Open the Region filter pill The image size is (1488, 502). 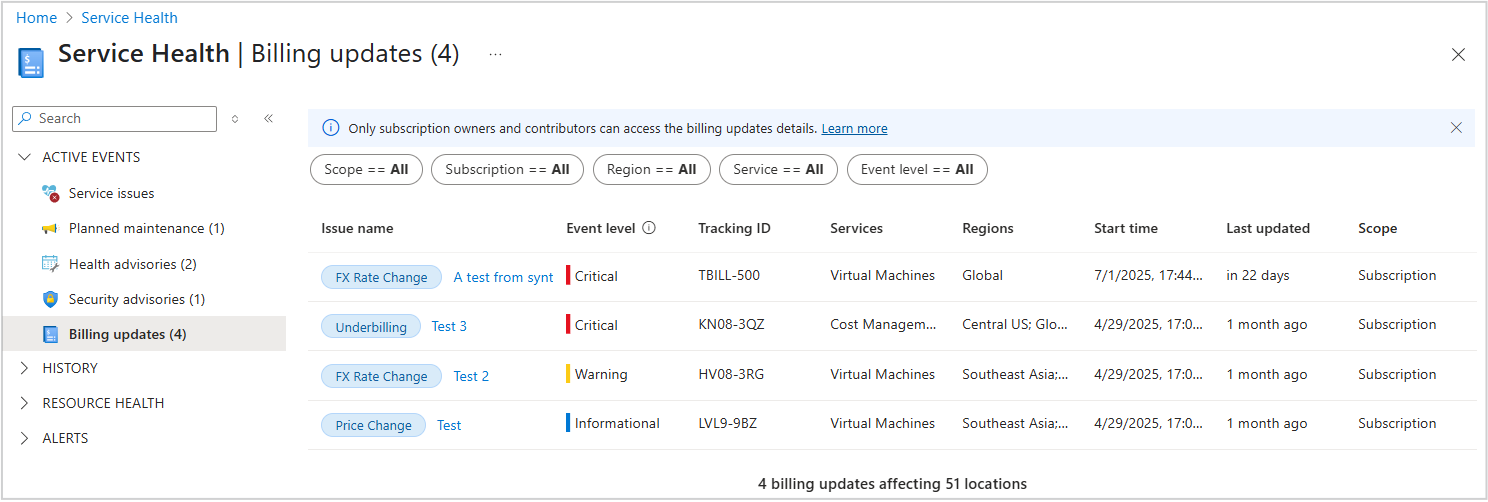click(651, 170)
